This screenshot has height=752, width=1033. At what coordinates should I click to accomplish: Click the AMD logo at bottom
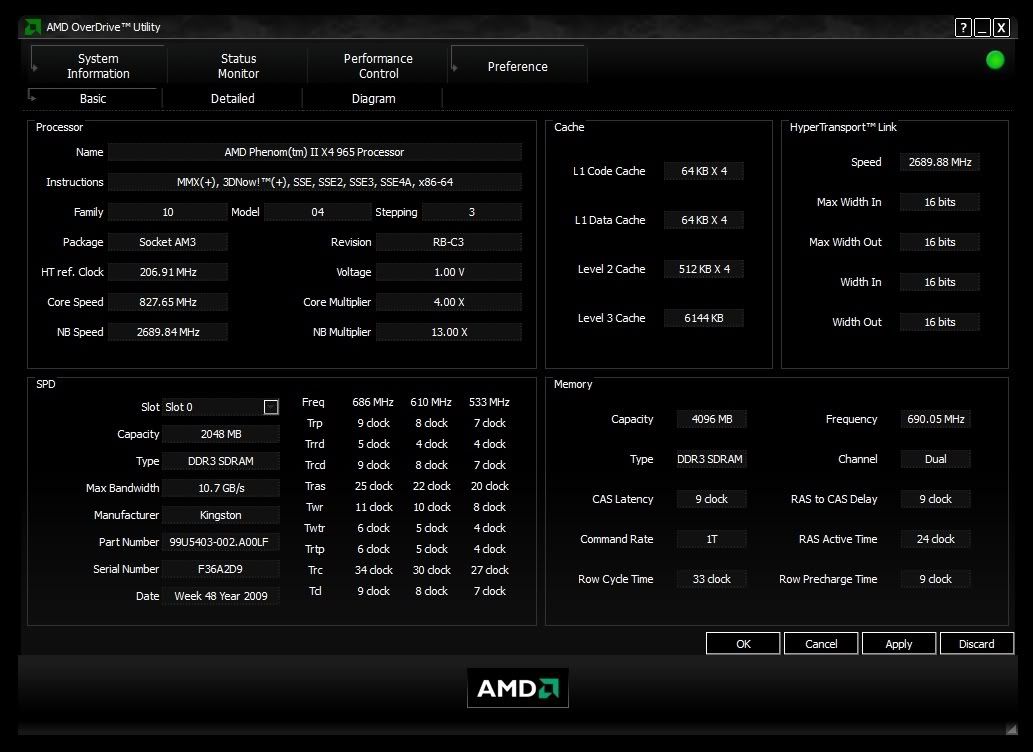click(x=518, y=688)
